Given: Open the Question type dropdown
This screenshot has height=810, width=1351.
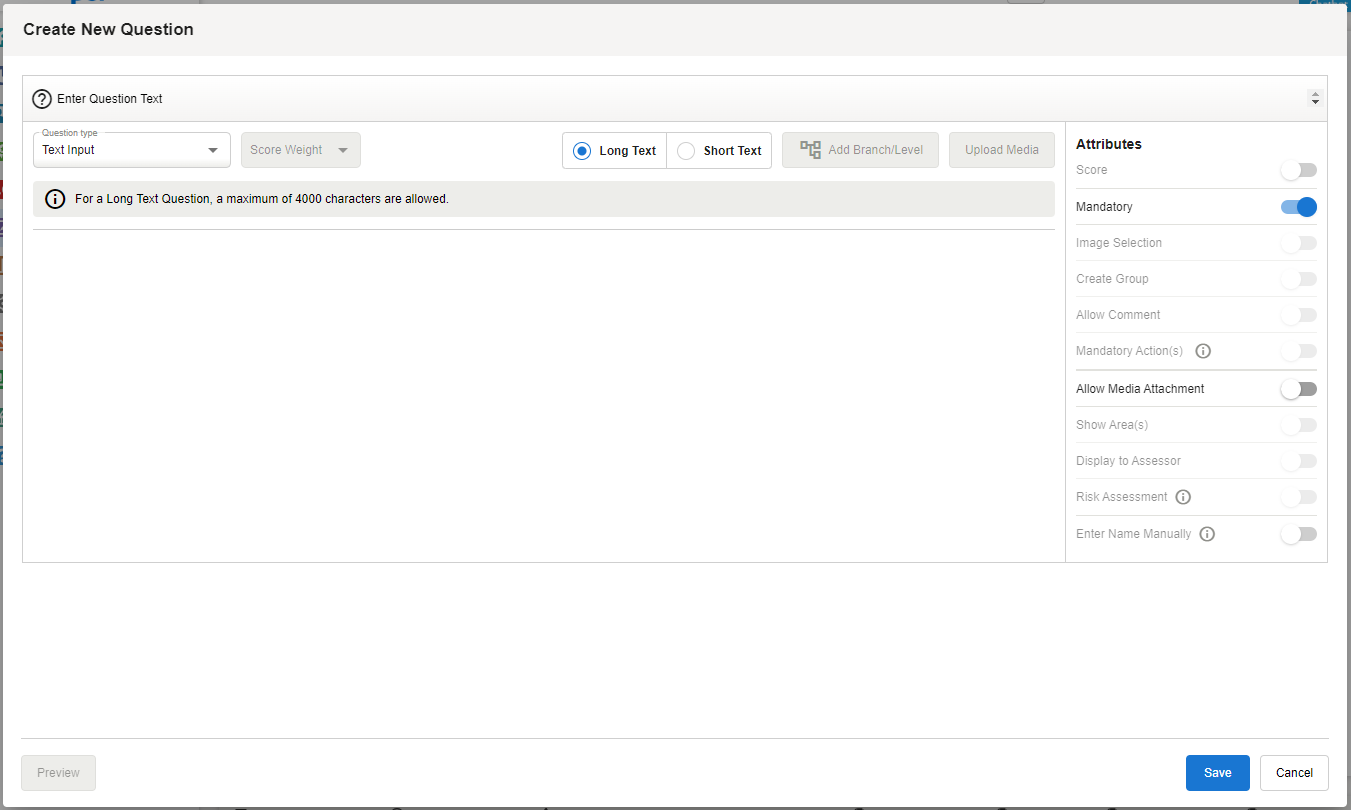Looking at the screenshot, I should point(131,150).
